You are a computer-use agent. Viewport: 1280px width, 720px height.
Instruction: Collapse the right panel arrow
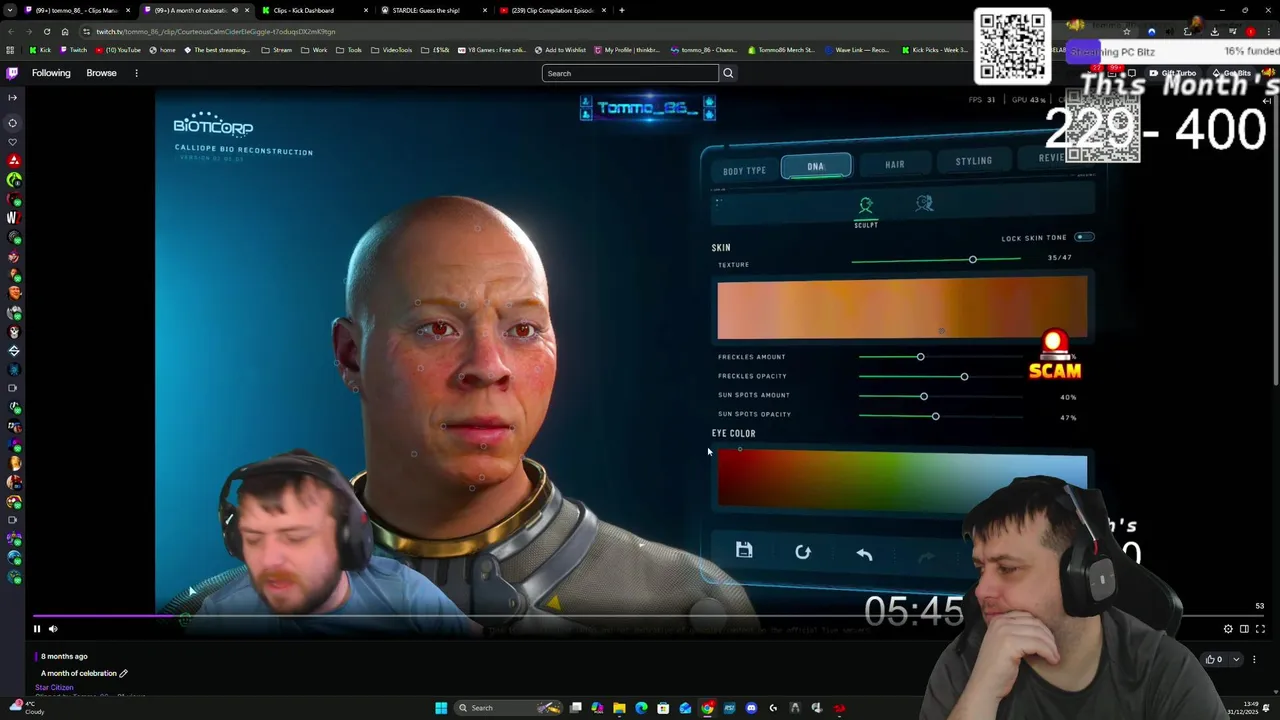pos(1266,100)
